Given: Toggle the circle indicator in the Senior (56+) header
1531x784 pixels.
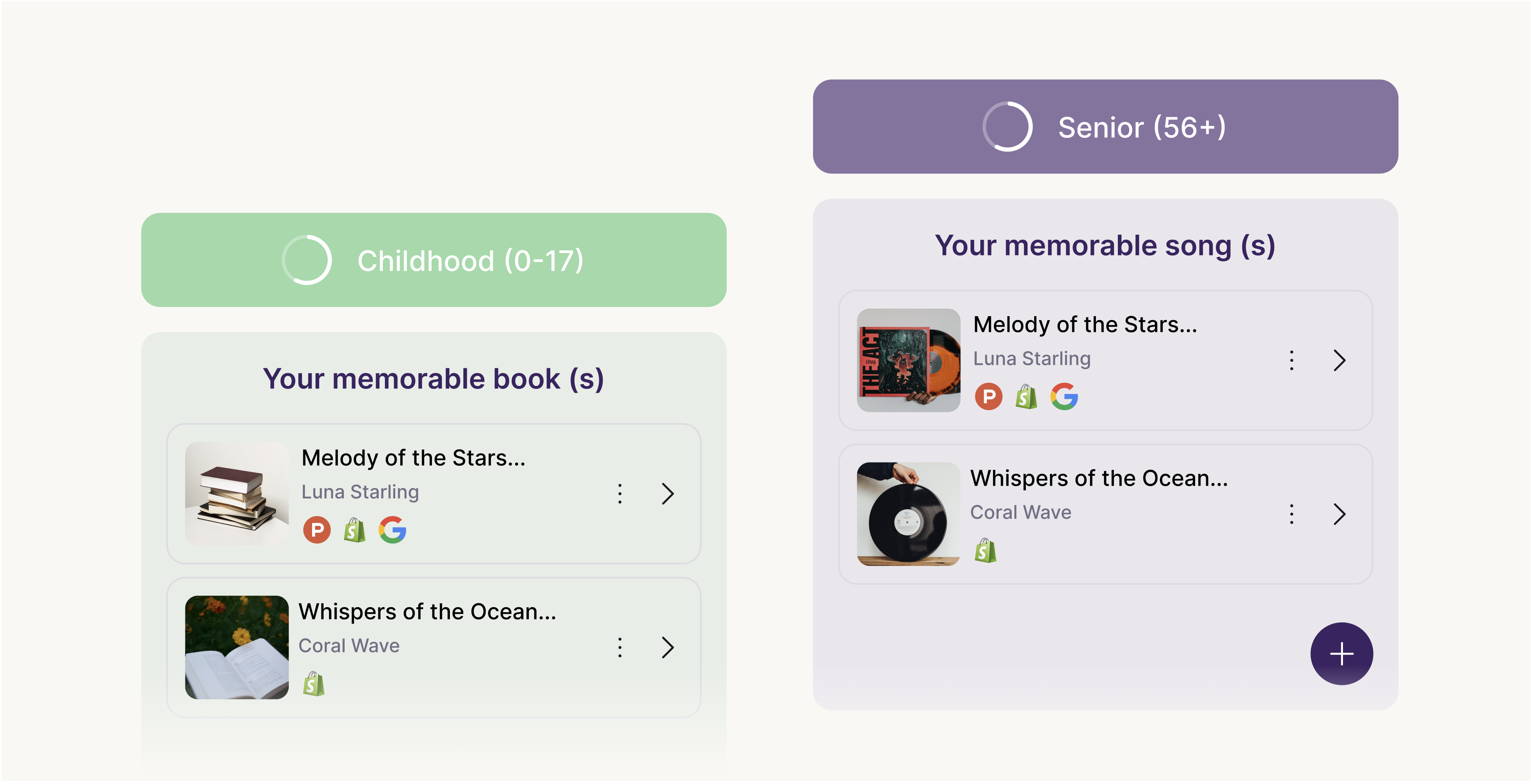Looking at the screenshot, I should (x=1008, y=126).
